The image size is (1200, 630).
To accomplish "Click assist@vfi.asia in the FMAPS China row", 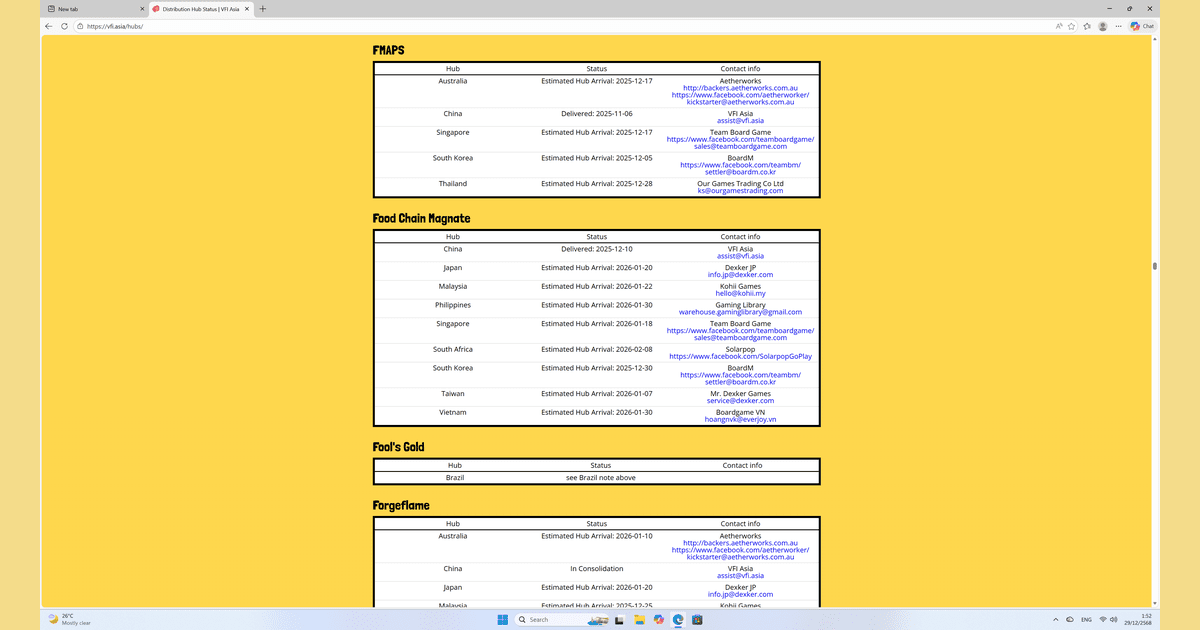I will (740, 121).
